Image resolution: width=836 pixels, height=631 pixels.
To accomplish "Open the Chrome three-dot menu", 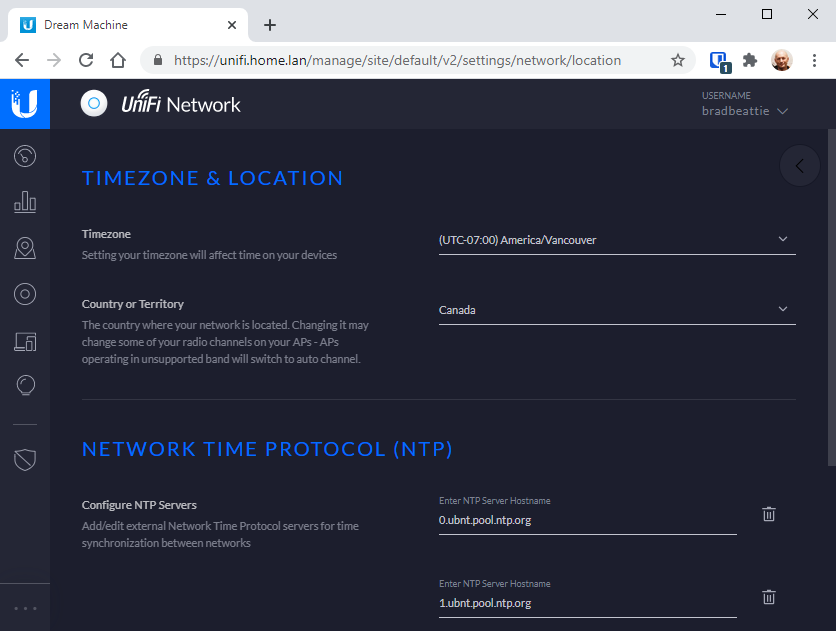I will pos(814,60).
